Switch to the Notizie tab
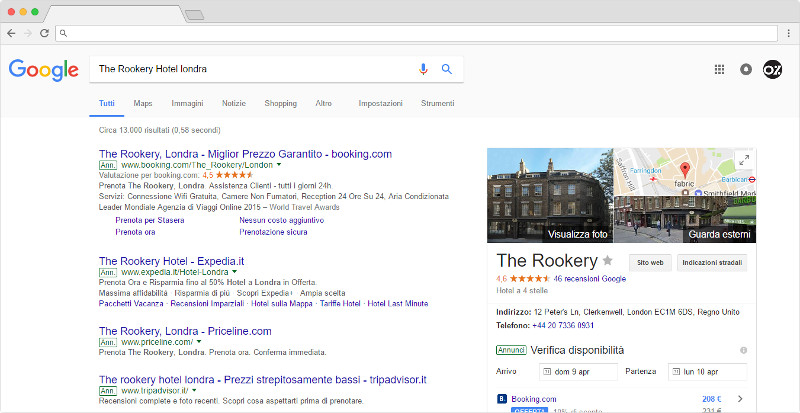Viewport: 800px width, 413px height. pos(234,104)
